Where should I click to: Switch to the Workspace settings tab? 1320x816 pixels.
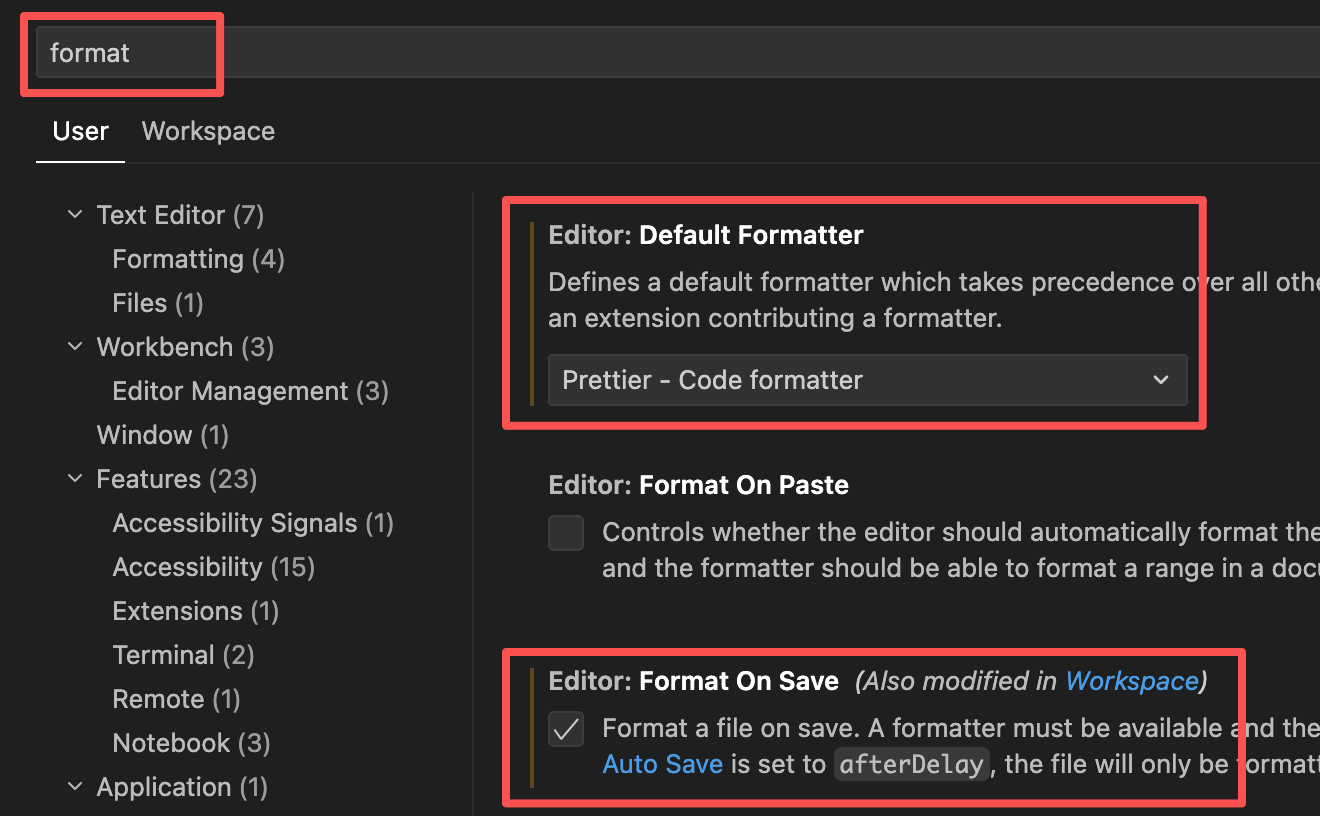click(208, 131)
